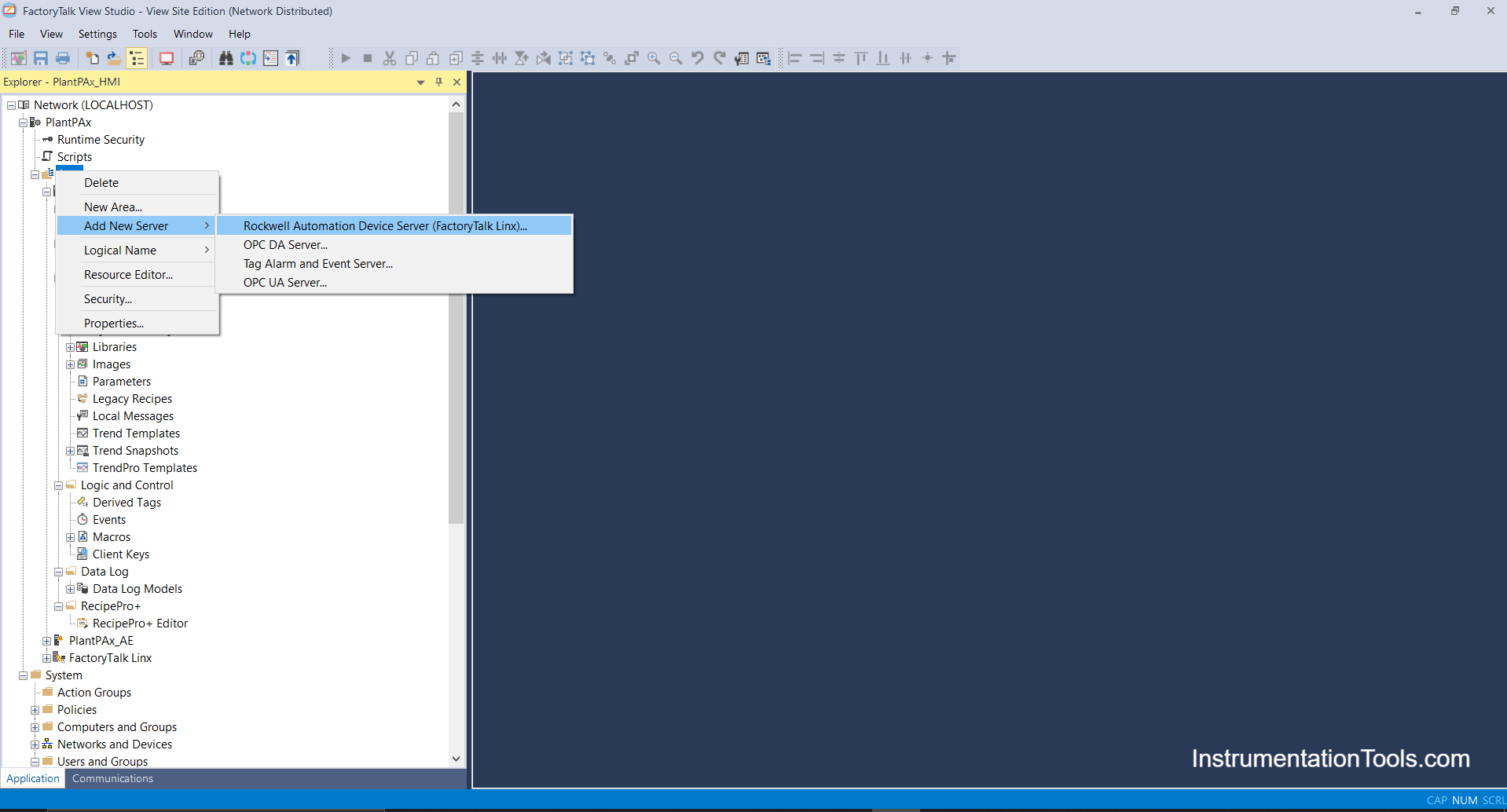Click the Align Left toolbar icon

pos(795,58)
